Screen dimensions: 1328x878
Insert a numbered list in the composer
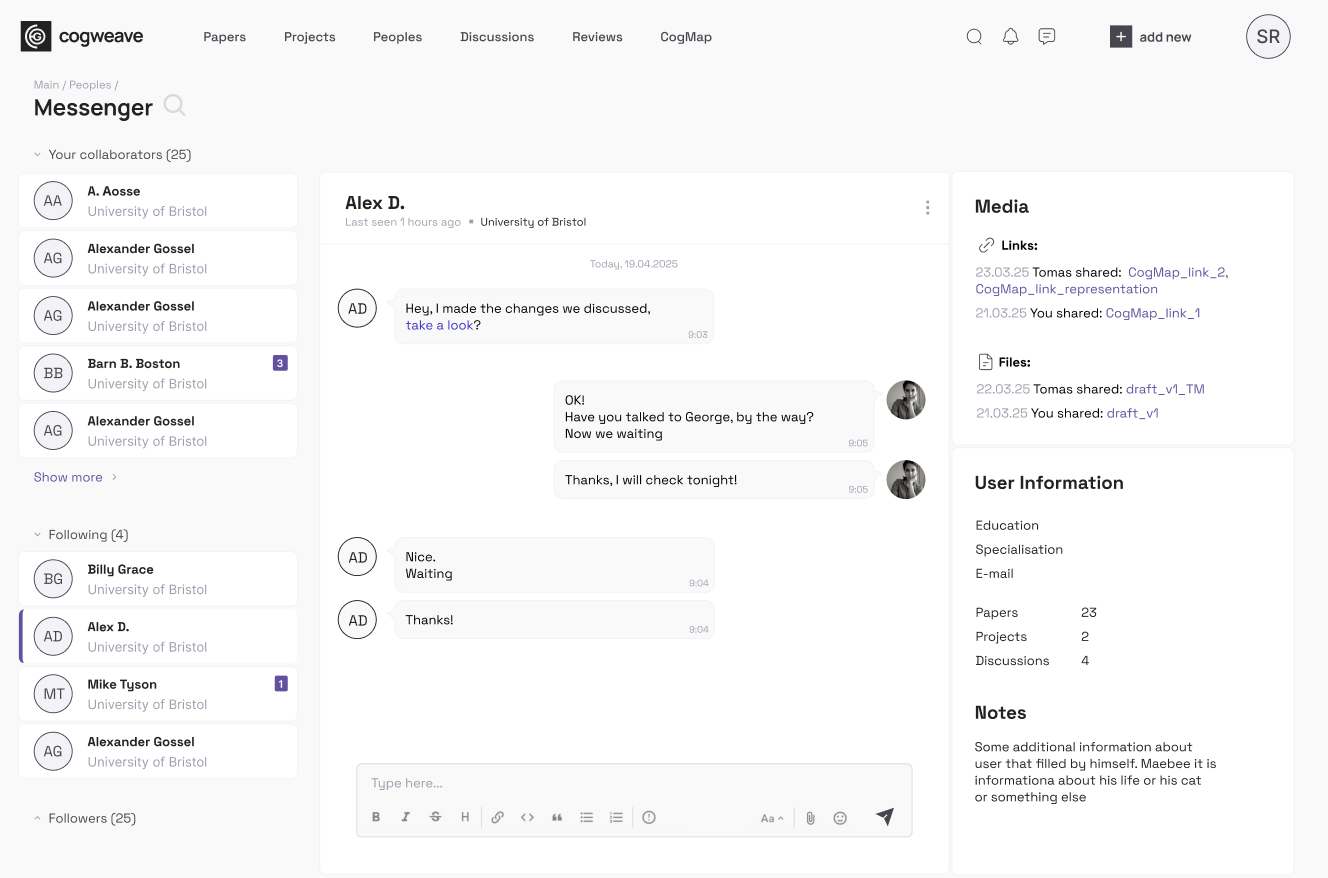(616, 817)
